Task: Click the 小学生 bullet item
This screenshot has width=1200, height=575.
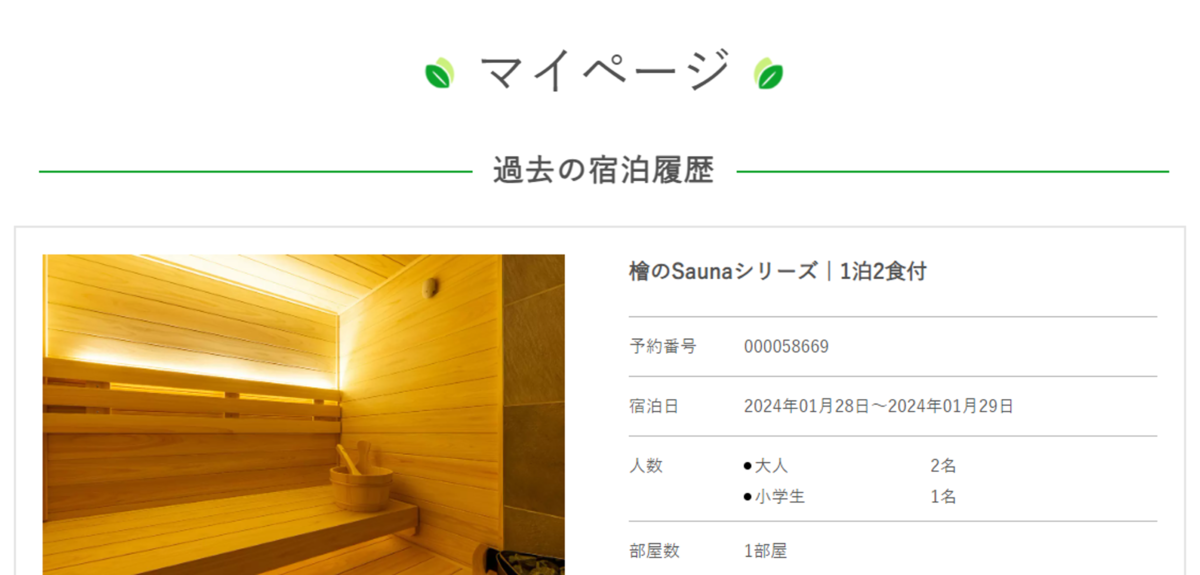Action: coord(774,496)
